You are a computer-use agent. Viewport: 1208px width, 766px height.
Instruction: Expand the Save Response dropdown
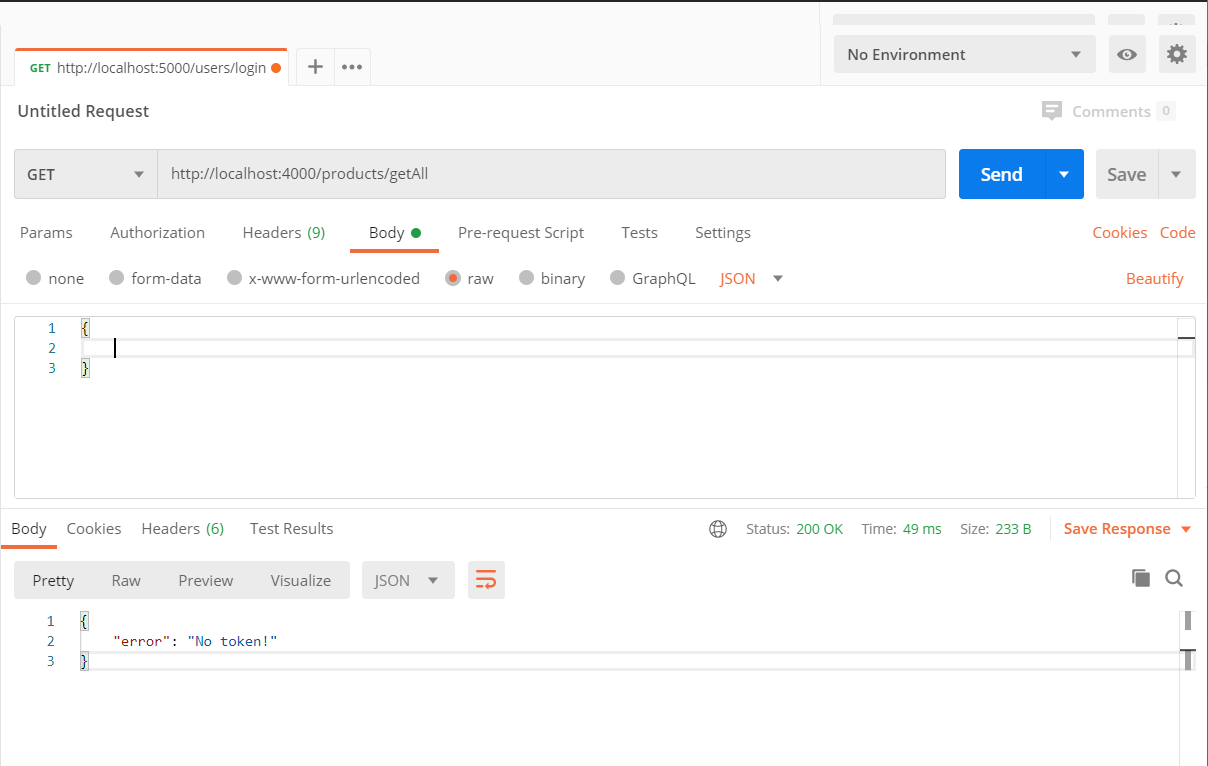pos(1187,529)
